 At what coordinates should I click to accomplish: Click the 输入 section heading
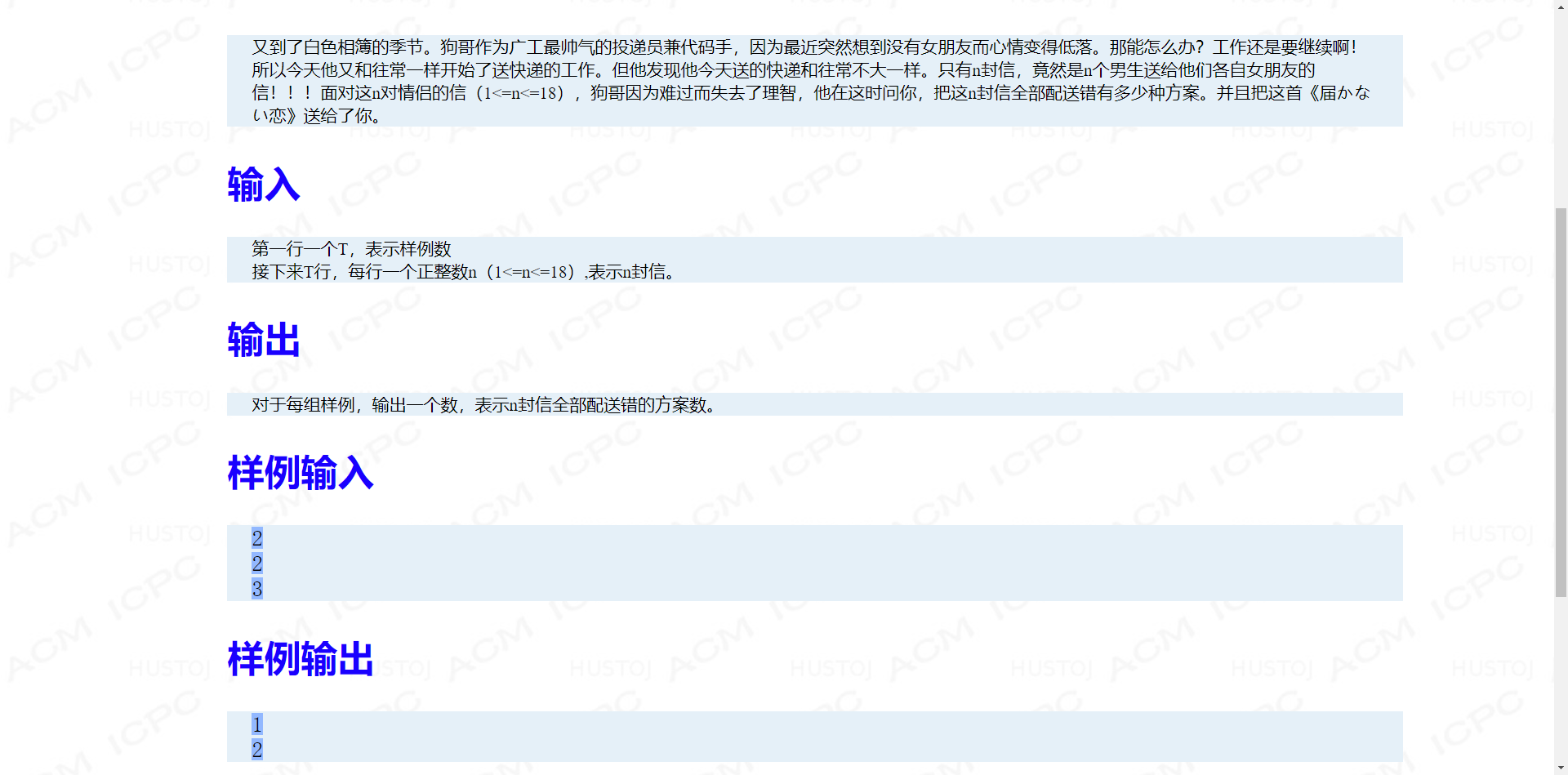coord(264,185)
